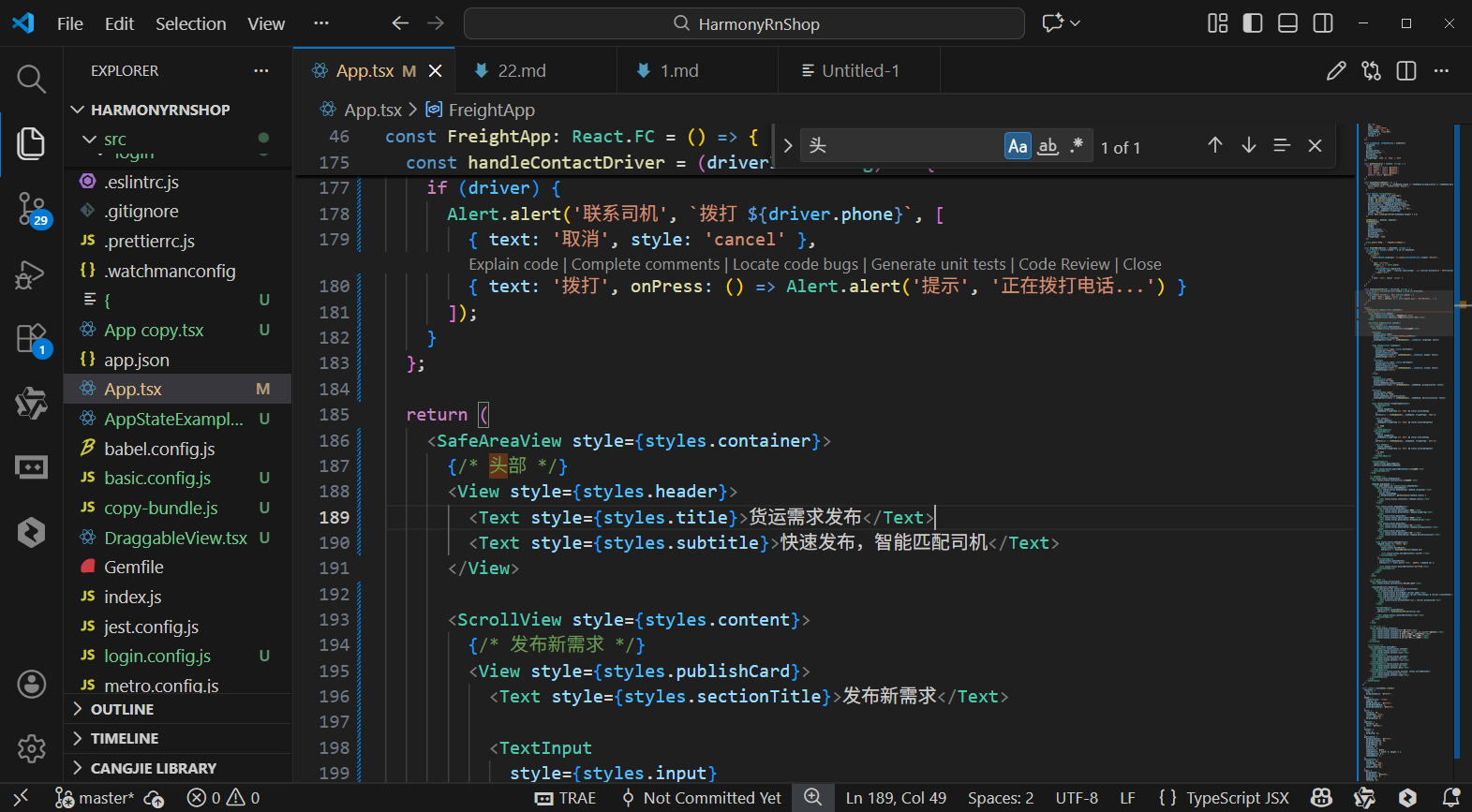This screenshot has height=812, width=1472.
Task: Open the Search view in activity bar
Action: [x=31, y=80]
